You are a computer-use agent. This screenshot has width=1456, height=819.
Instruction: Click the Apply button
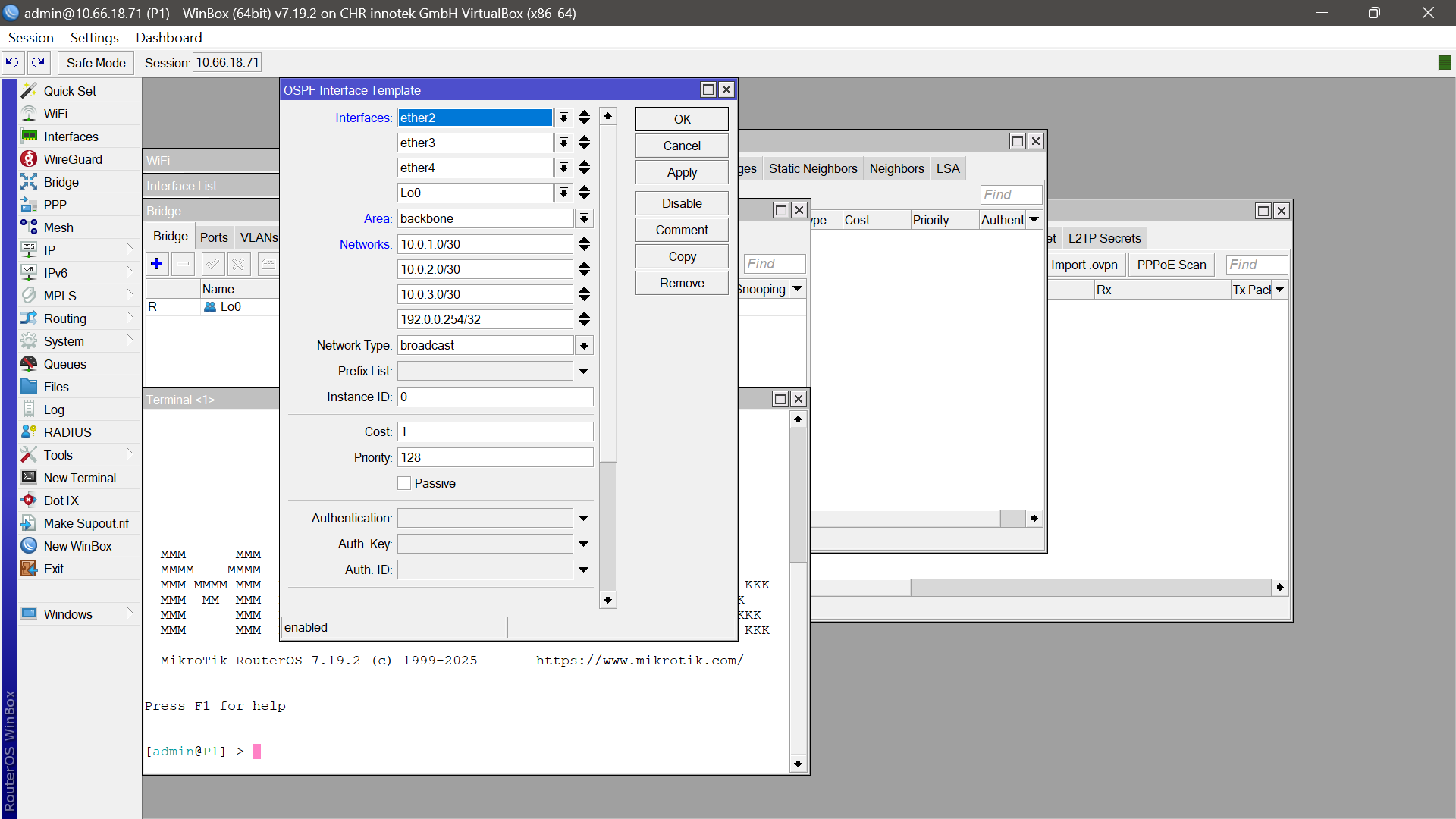681,172
